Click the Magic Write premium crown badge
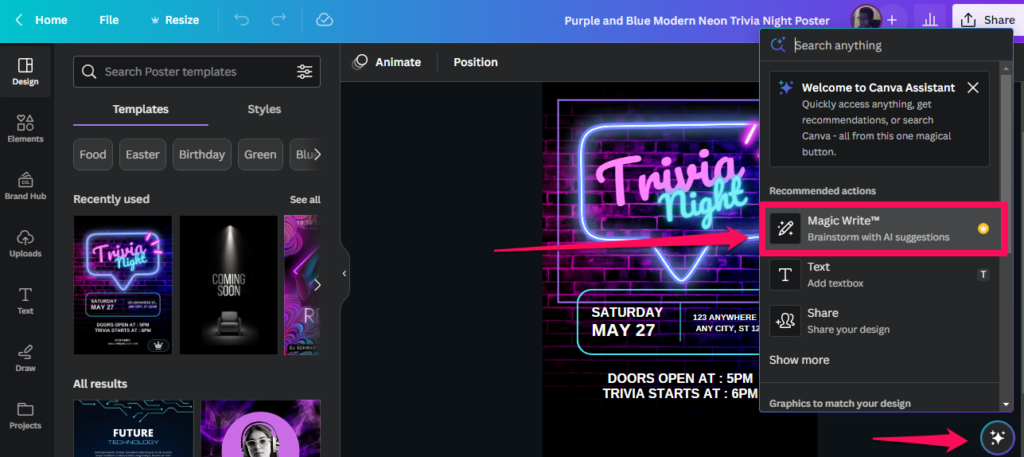The width and height of the screenshot is (1024, 457). click(x=983, y=228)
